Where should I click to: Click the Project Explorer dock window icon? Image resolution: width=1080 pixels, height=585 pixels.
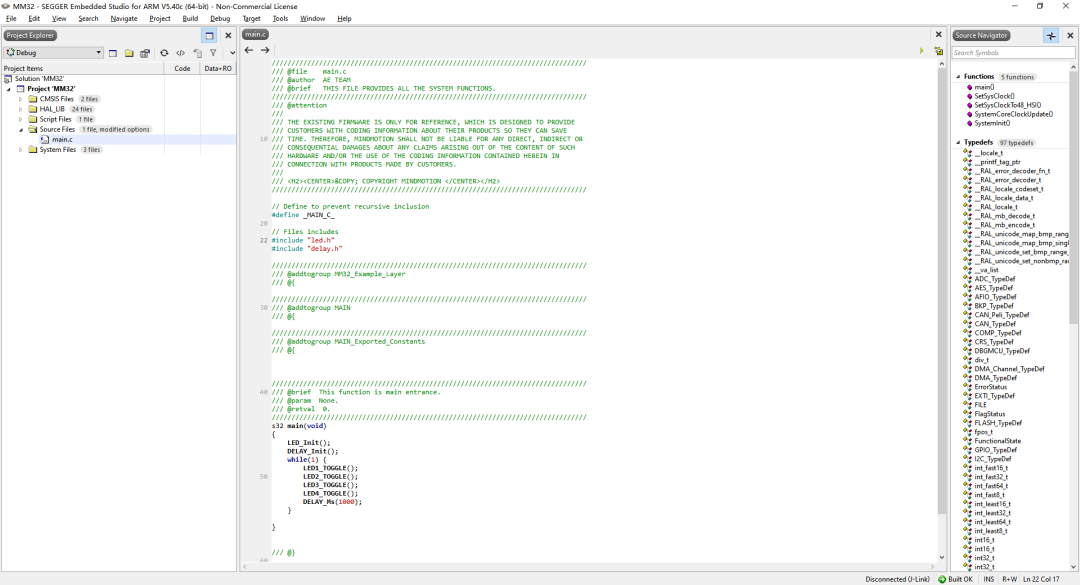209,35
